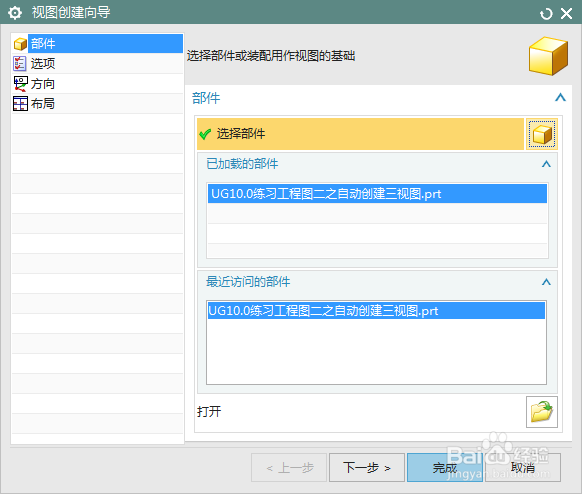
Task: Click the yellow cube icon beside 部件 step
Action: point(20,44)
